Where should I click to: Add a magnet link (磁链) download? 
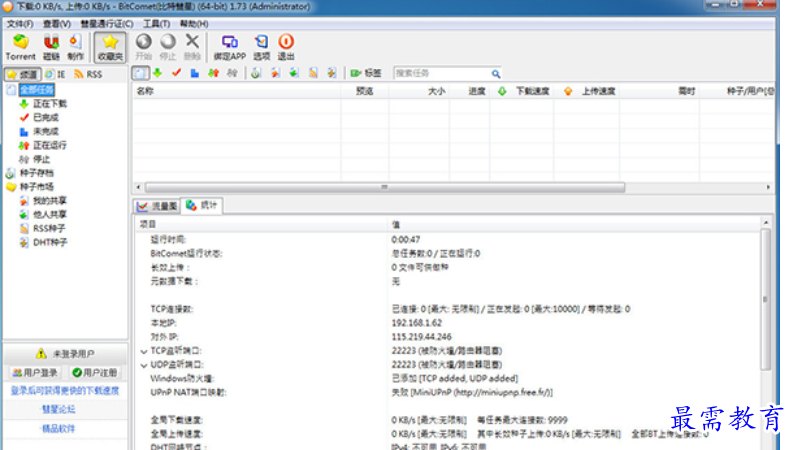(x=51, y=47)
